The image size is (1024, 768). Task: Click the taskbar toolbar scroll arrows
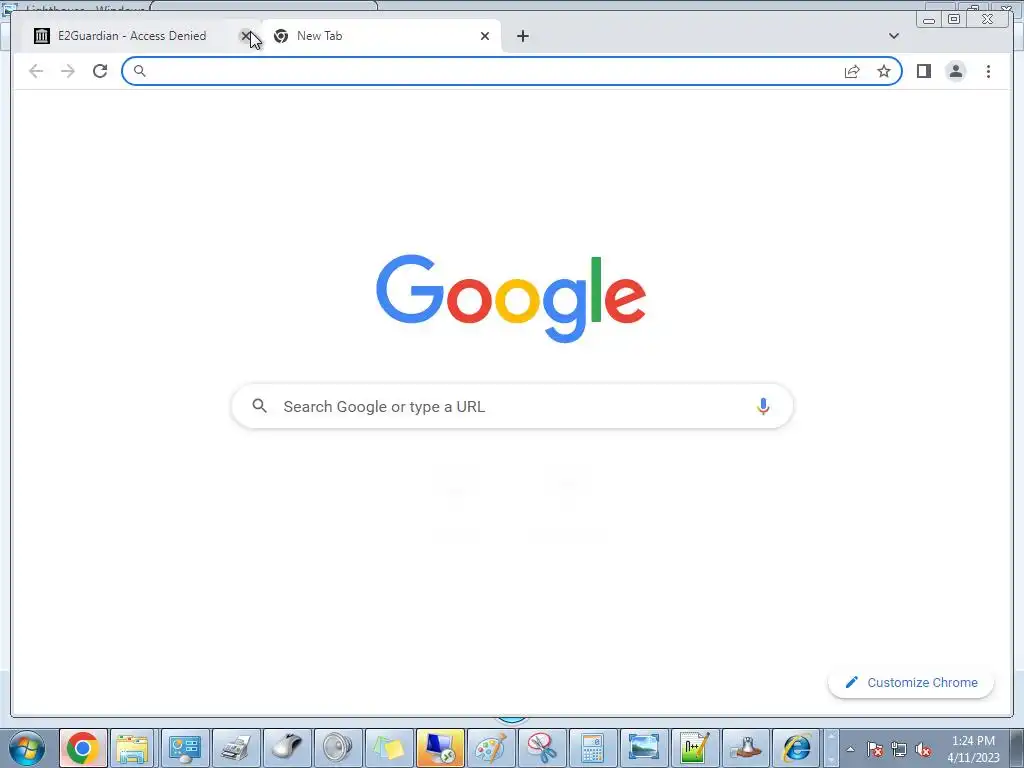point(831,748)
